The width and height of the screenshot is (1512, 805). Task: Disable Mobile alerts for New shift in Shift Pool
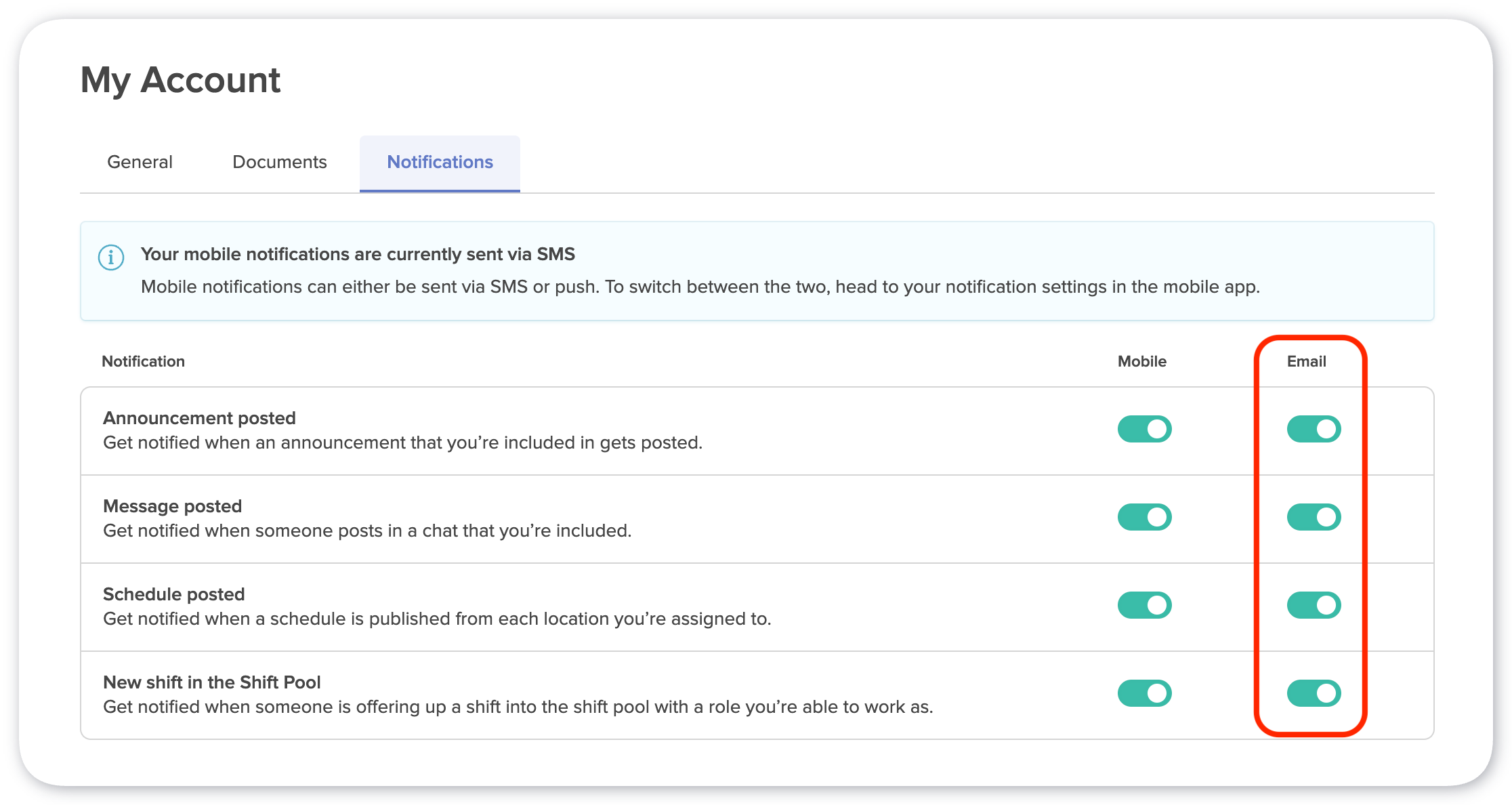click(1143, 693)
